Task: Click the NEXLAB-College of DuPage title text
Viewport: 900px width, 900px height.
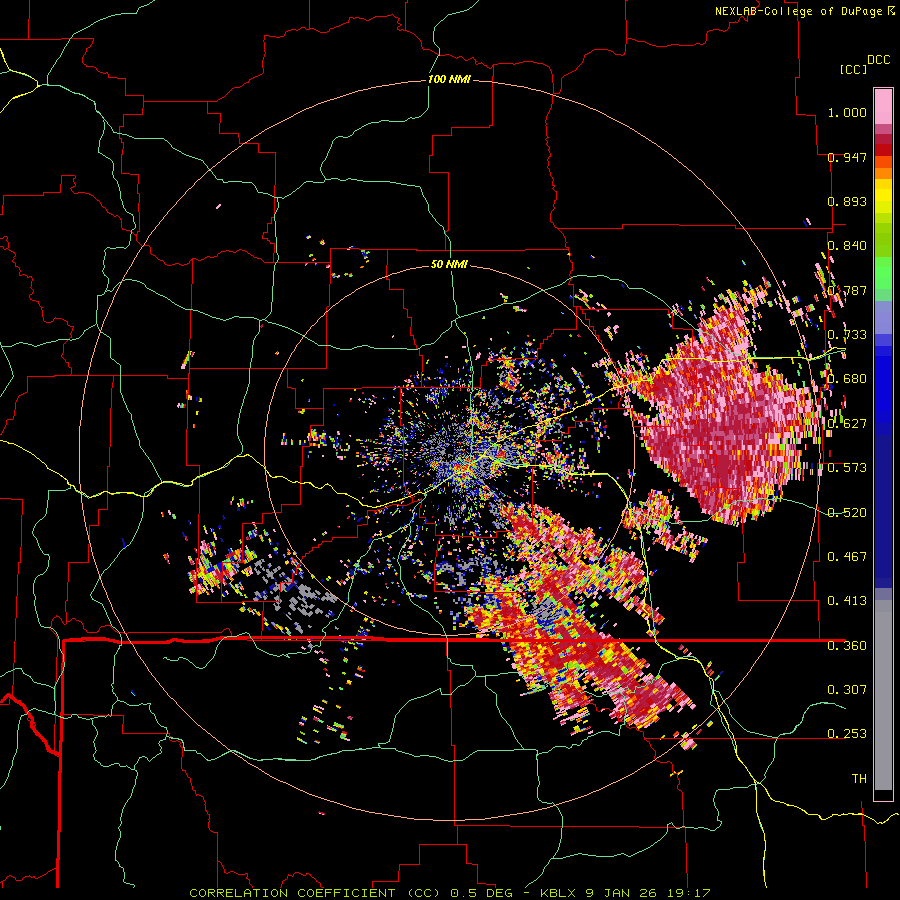Action: [x=798, y=11]
